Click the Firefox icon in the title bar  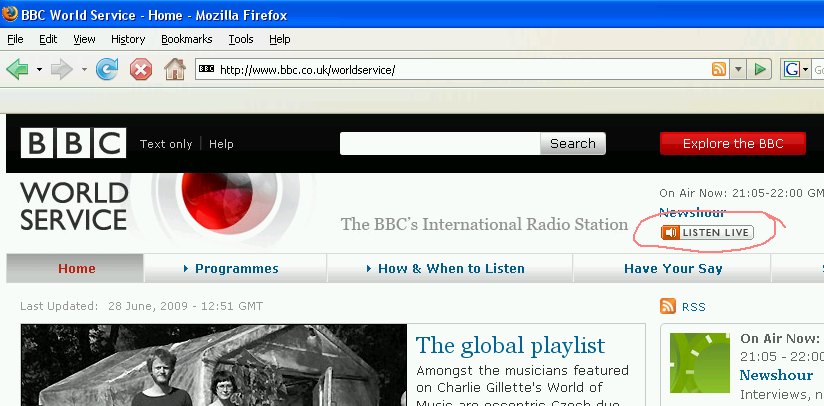[x=9, y=14]
